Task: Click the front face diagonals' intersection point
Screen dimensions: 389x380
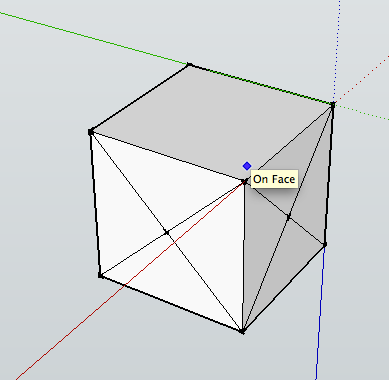Action: 167,232
